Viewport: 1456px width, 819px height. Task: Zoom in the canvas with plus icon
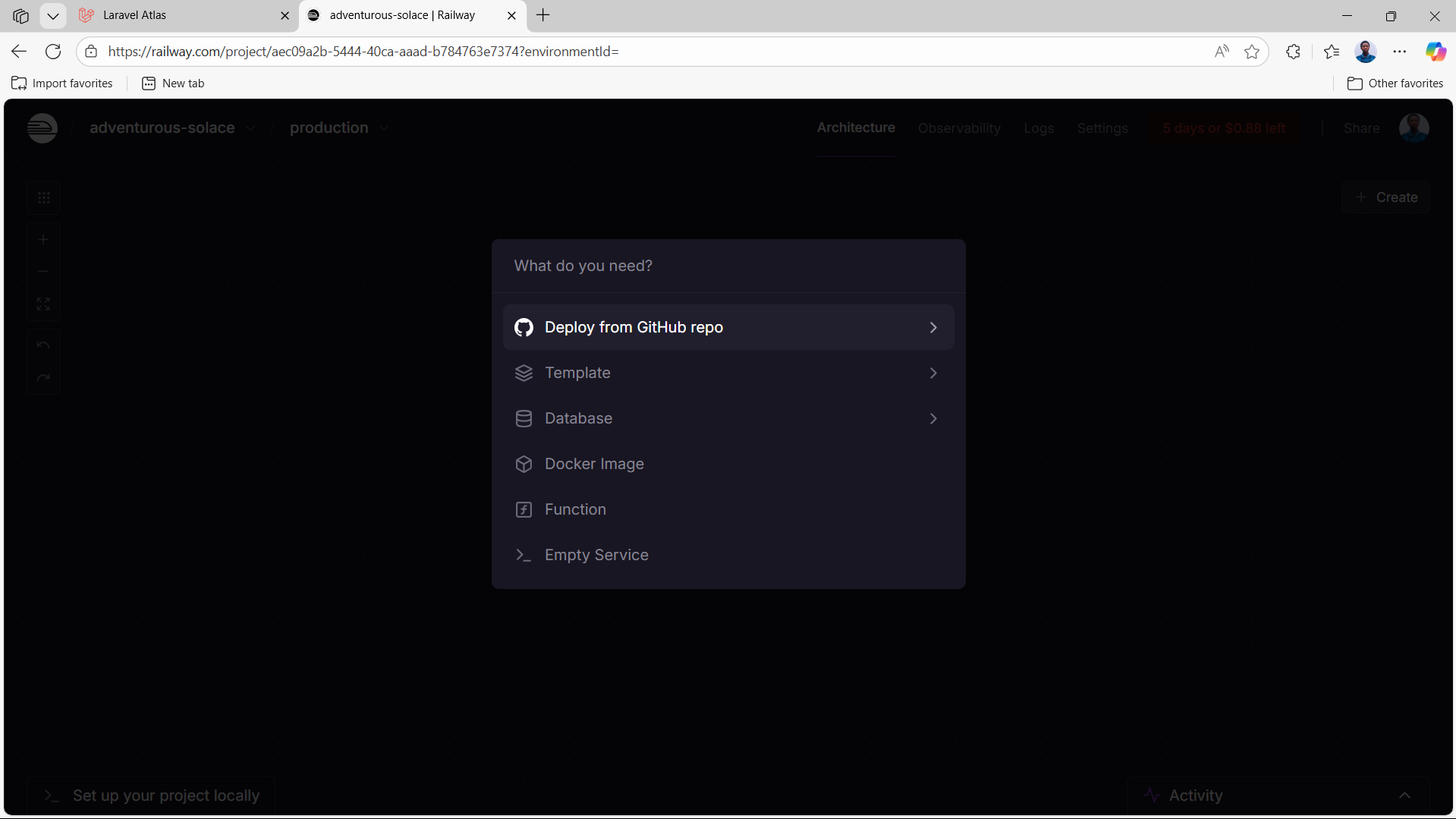[x=43, y=240]
